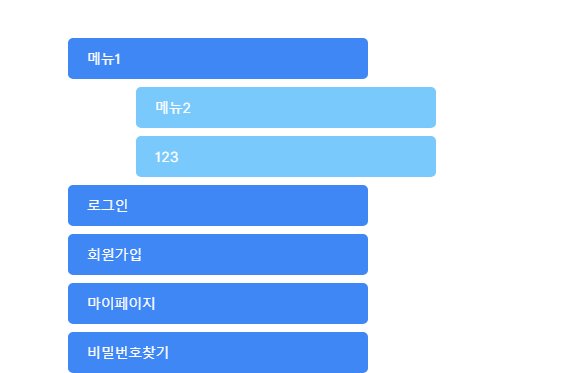Start password recovery via the 비밀번호찾기 bar
Viewport: 565px width, 373px height.
[x=218, y=352]
